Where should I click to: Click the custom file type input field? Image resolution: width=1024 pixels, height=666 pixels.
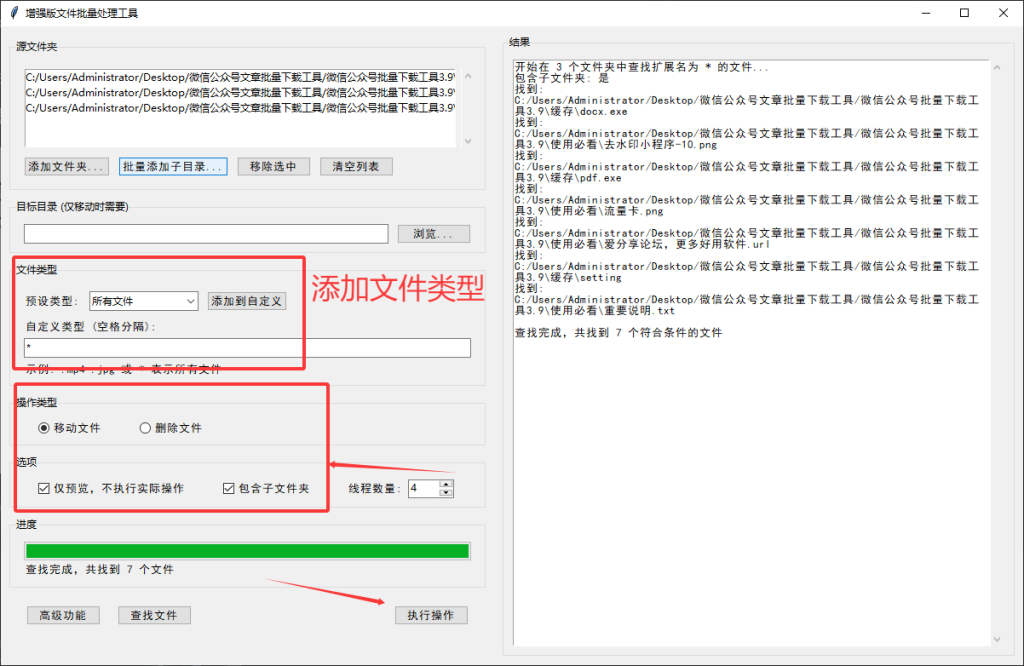point(247,348)
